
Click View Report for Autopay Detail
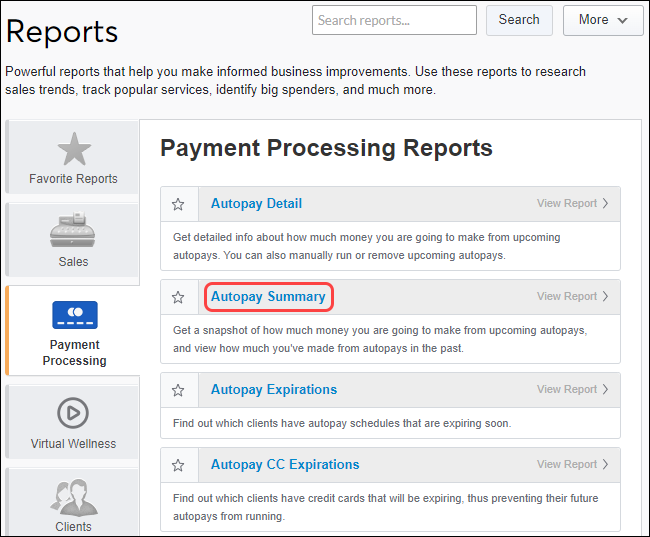572,203
